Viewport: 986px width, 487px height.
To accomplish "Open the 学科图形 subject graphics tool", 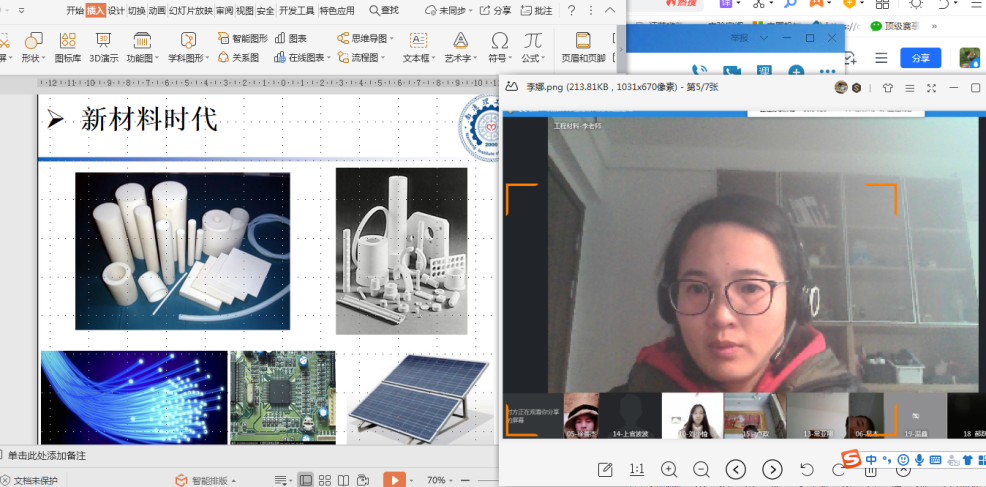I will [188, 47].
